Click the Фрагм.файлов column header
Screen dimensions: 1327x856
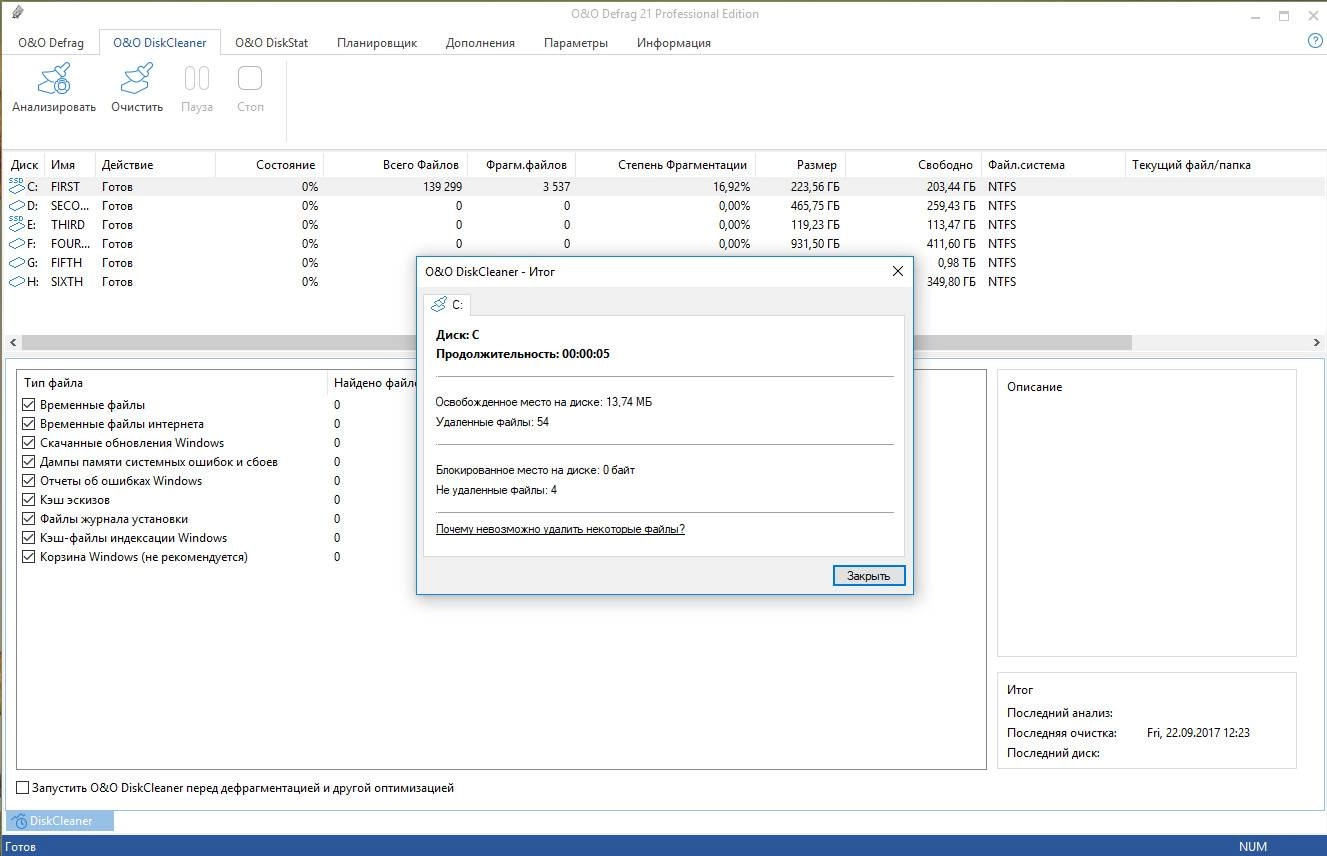[x=521, y=165]
